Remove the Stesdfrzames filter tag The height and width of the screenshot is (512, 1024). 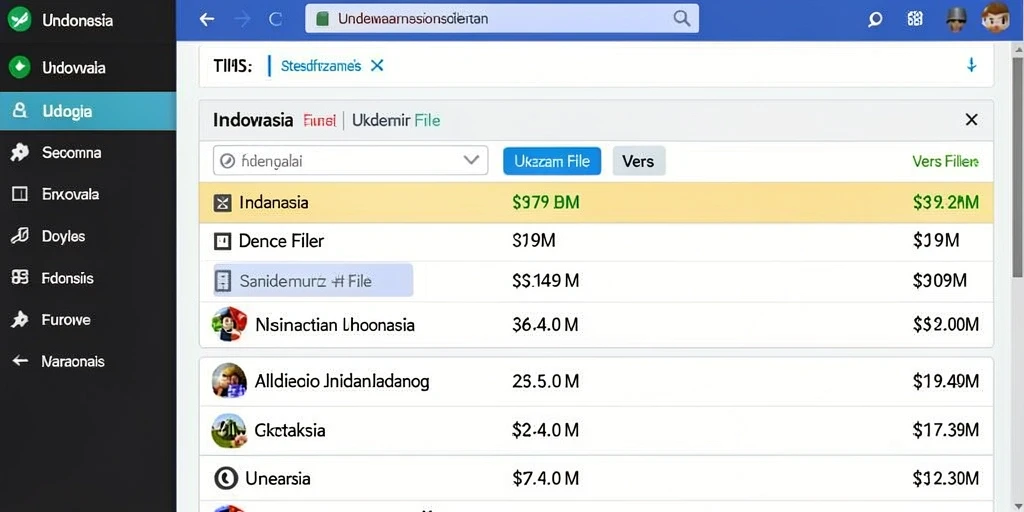tap(377, 65)
